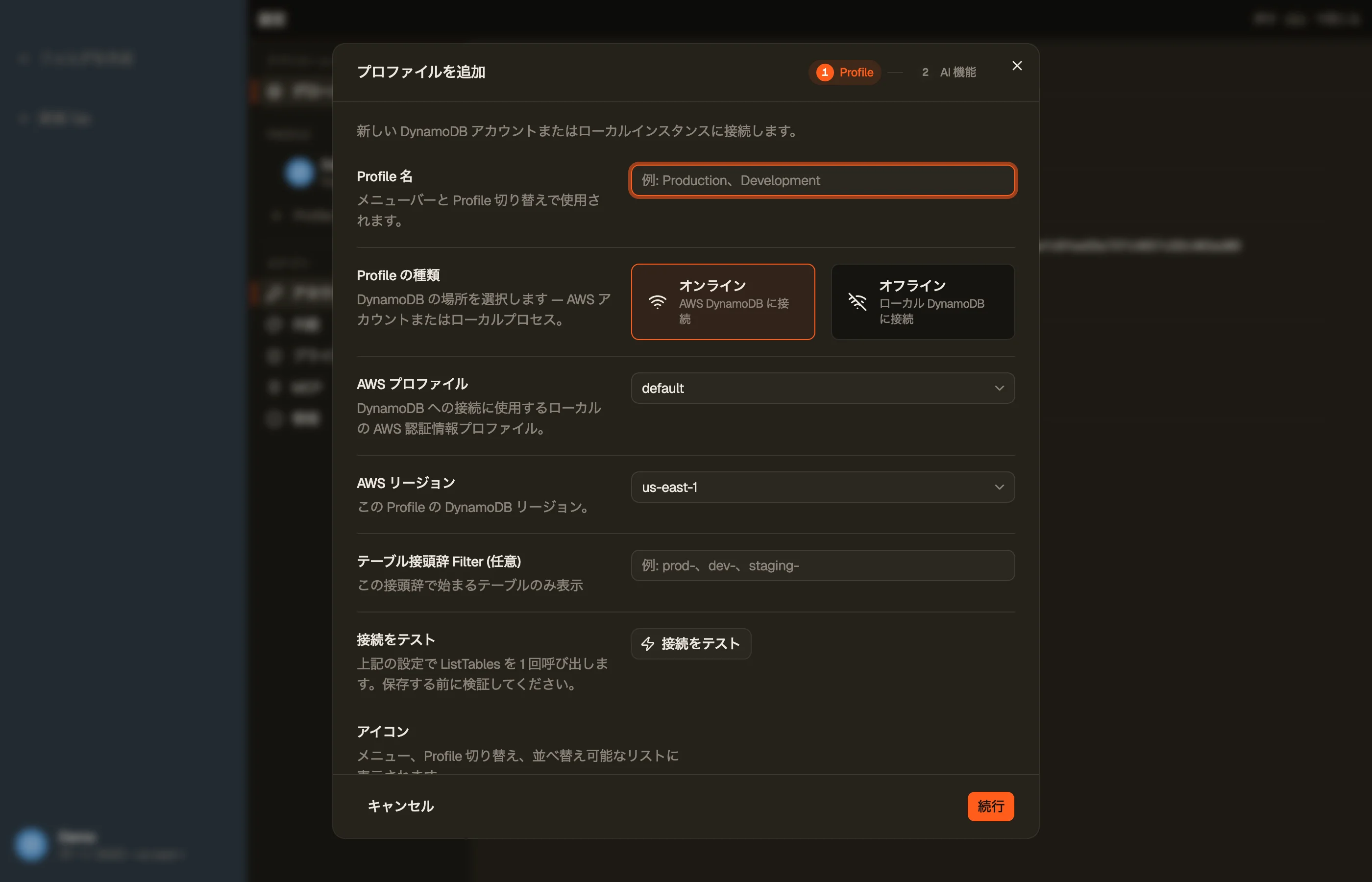The height and width of the screenshot is (882, 1372).
Task: Click the chevron on the us-east-1 dropdown
Action: coord(999,488)
